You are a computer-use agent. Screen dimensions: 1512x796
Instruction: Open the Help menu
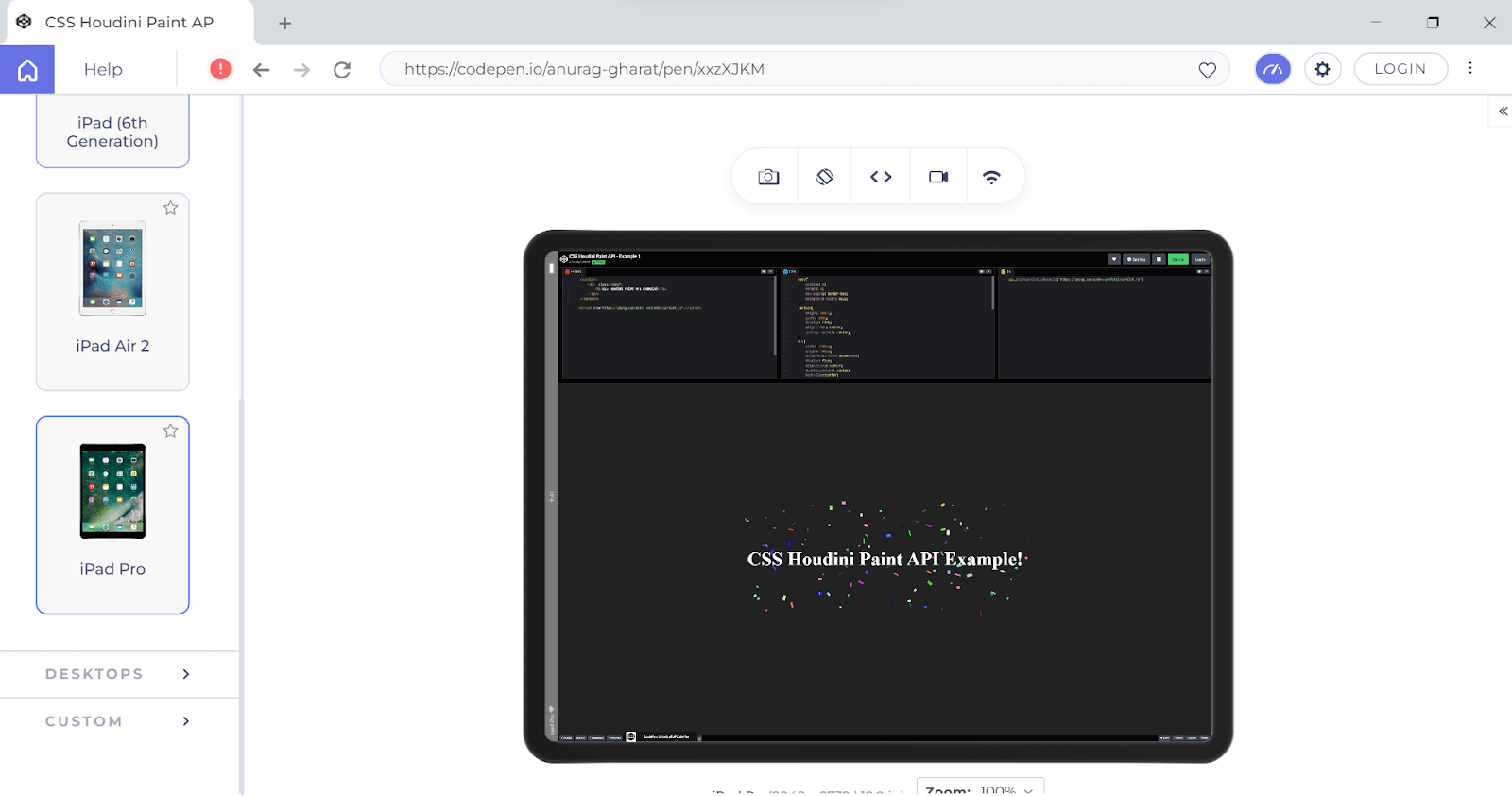click(x=103, y=69)
